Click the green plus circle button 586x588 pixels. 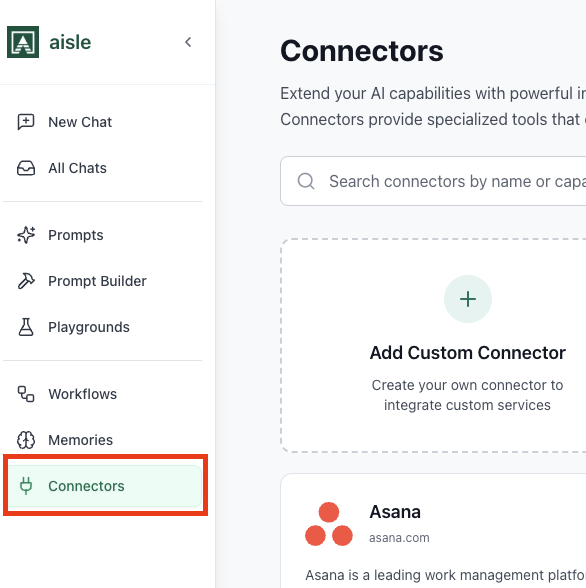pyautogui.click(x=468, y=299)
